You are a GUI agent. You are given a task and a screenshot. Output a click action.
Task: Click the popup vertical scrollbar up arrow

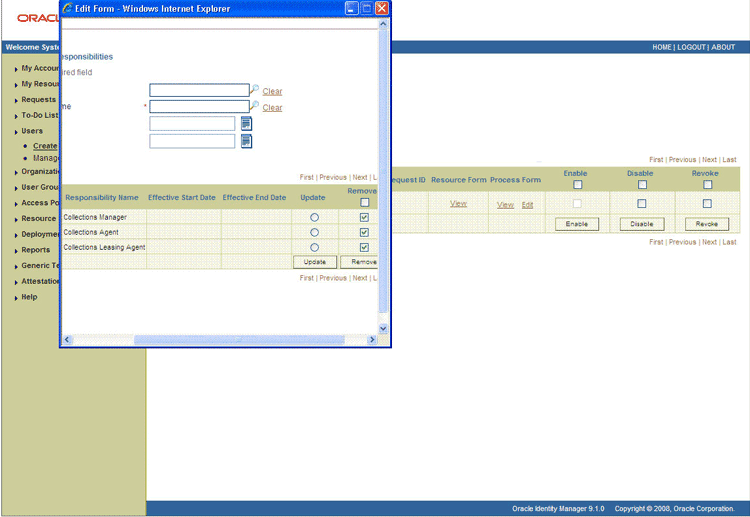tap(383, 24)
